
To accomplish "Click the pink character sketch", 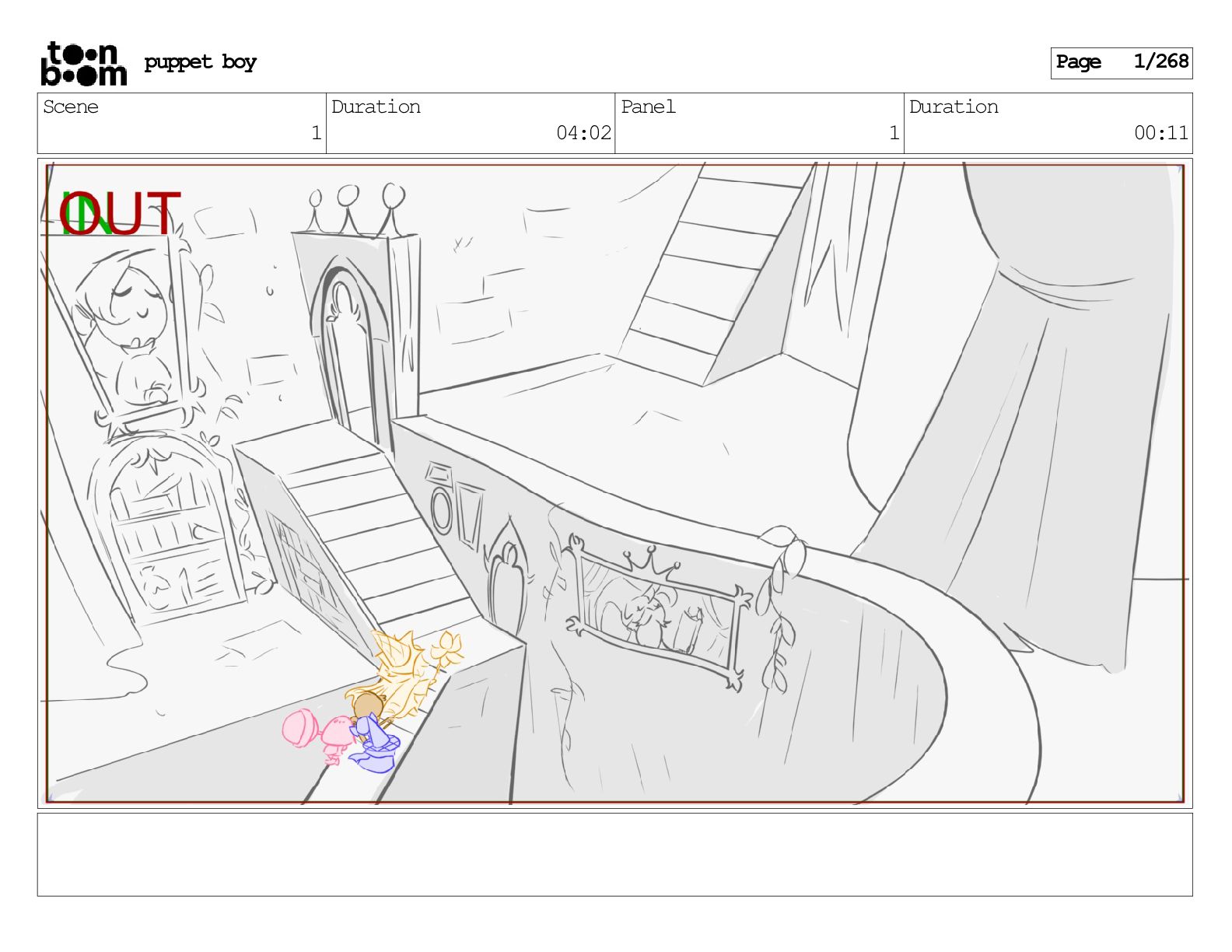I will (x=320, y=735).
